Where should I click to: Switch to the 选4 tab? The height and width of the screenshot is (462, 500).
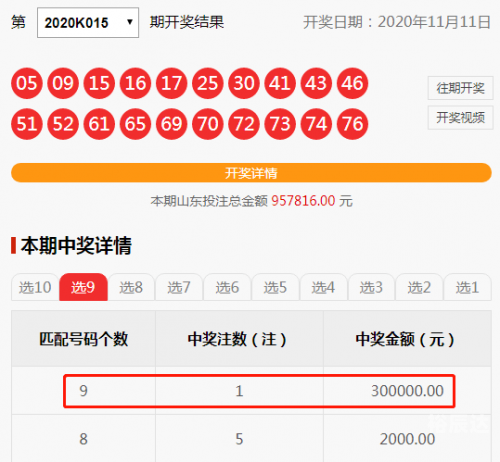(323, 287)
